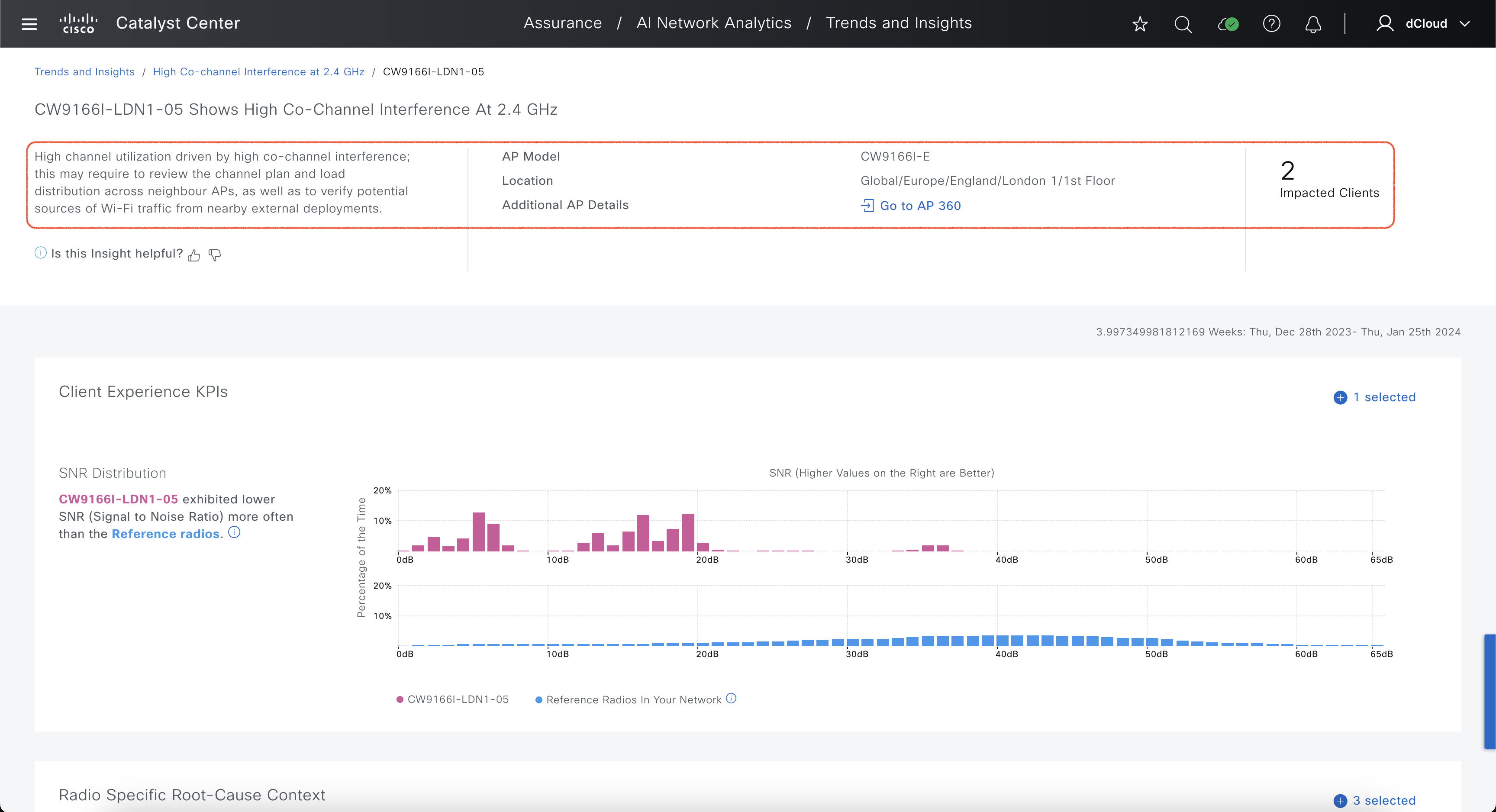This screenshot has height=812, width=1496.
Task: Click the Radio Specific Root-Cause Context heading
Action: pos(192,795)
